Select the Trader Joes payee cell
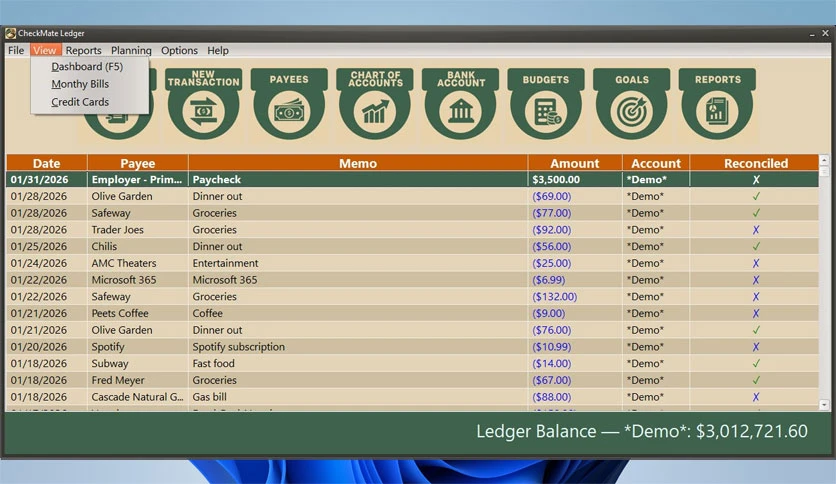 138,230
